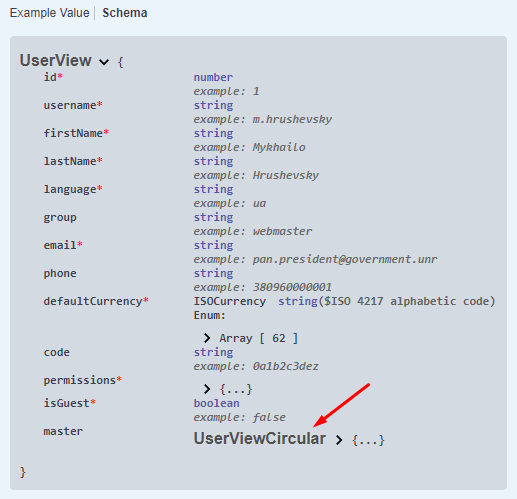Click example value false
This screenshot has height=499, width=517.
(269, 417)
